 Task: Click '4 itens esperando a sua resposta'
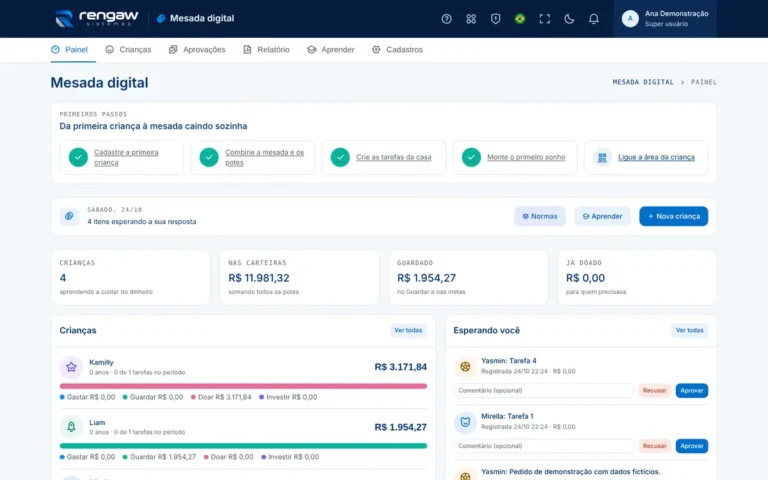coord(142,221)
